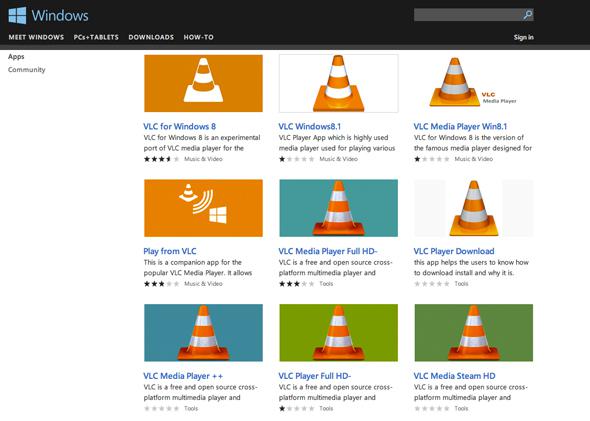Click Music & Video under Play from VLC
590x421 pixels.
click(203, 284)
